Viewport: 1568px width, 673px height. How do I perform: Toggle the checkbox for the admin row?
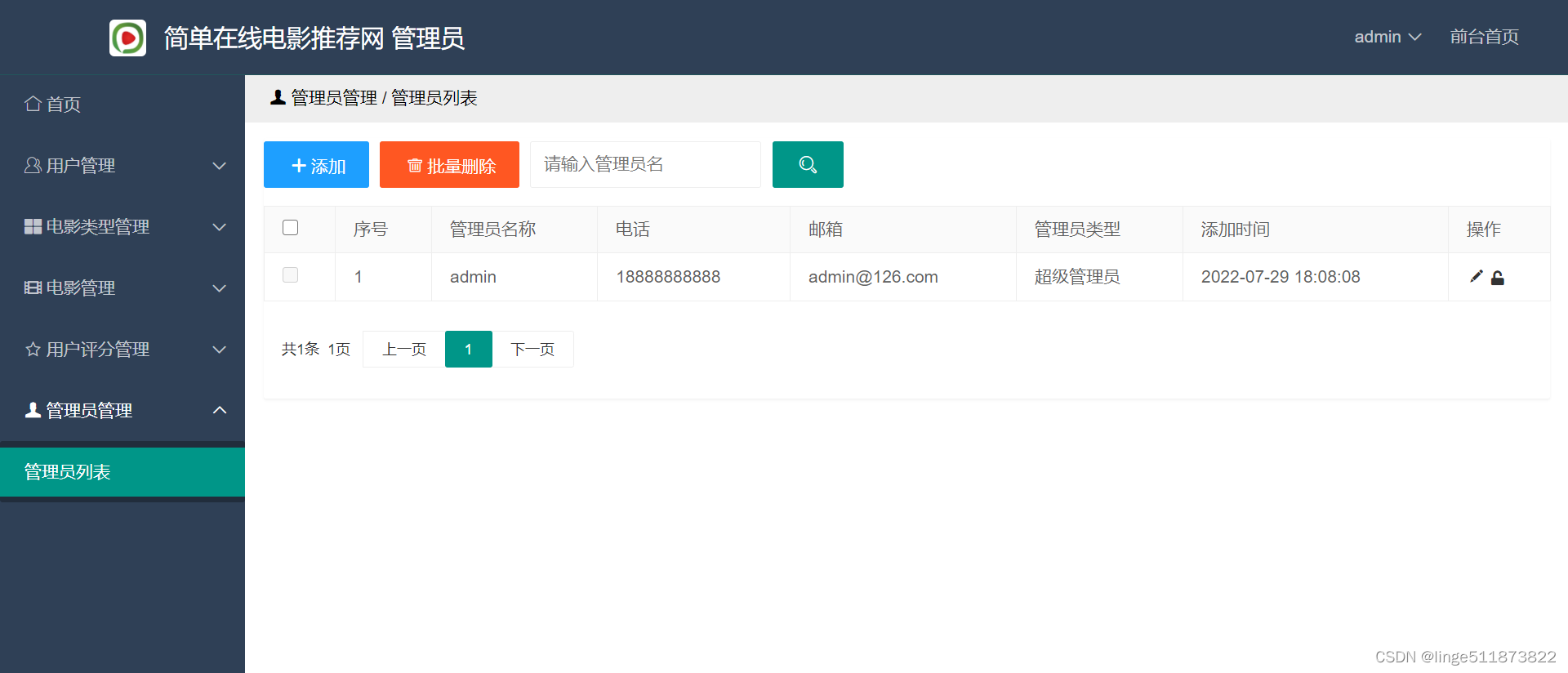[290, 275]
